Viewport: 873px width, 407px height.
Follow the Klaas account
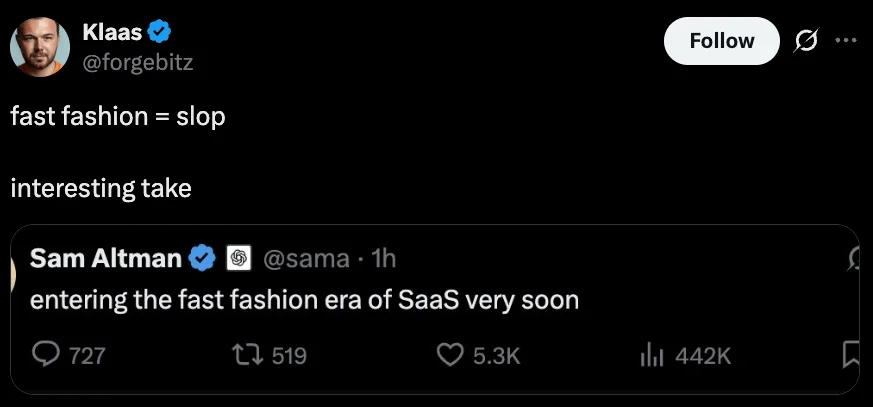(x=722, y=41)
